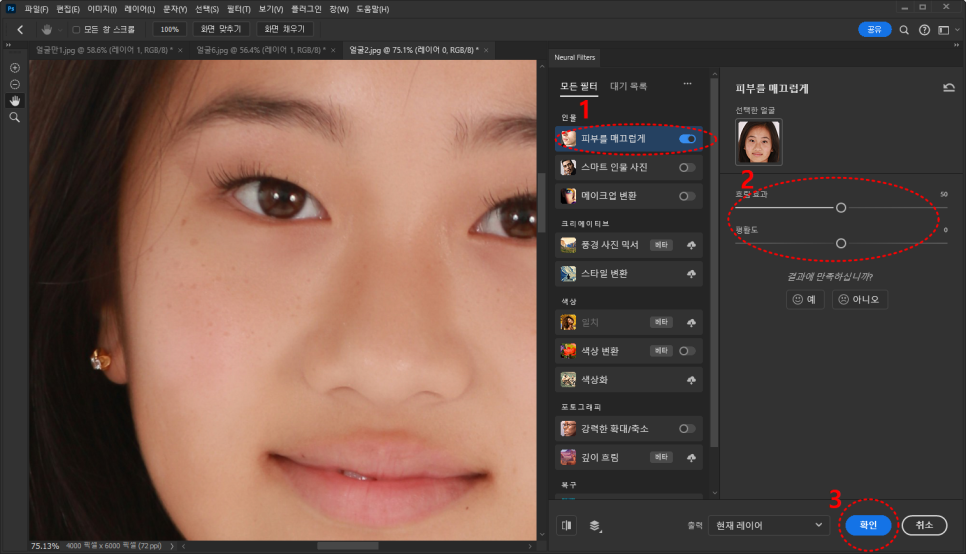Click the 평활도 slider handle

[841, 243]
